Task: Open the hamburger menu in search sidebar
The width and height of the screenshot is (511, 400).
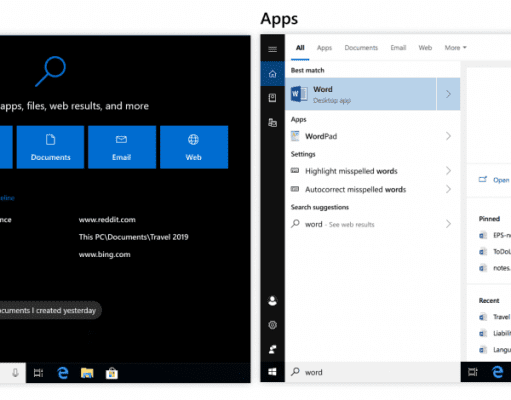Action: pyautogui.click(x=272, y=49)
